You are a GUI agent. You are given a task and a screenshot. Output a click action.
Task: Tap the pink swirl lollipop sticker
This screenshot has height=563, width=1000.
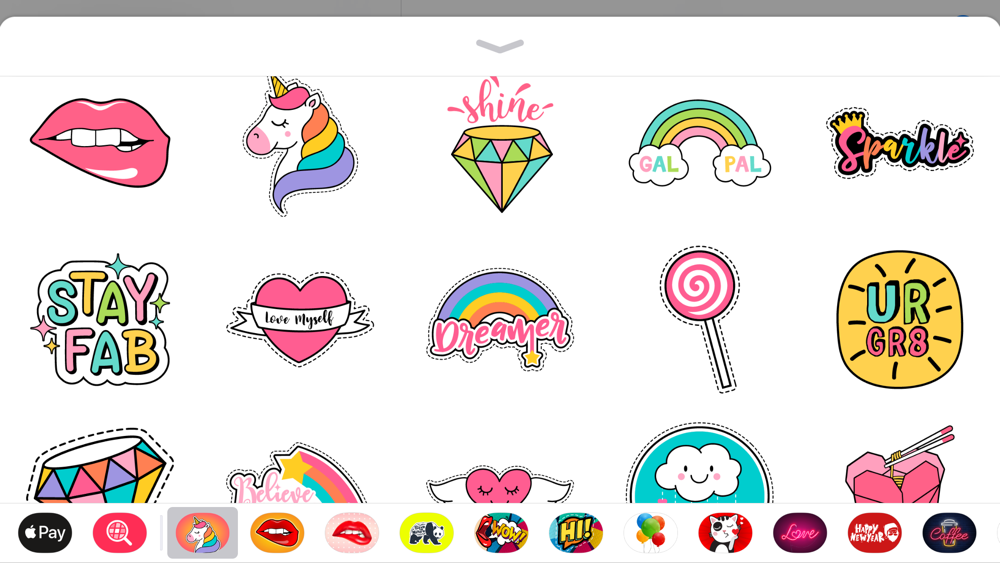point(700,319)
